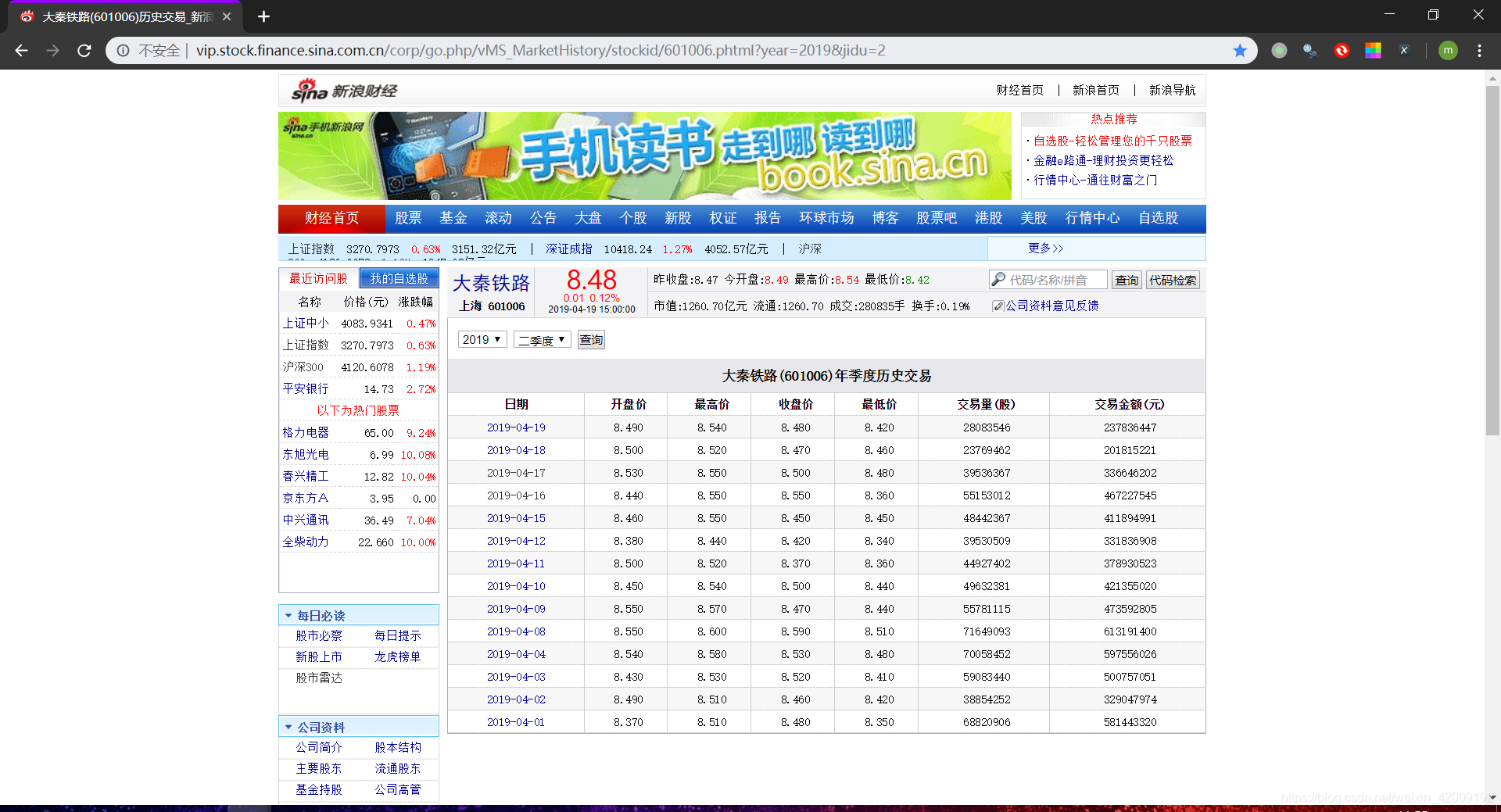Open 股票 in navigation bar
Image resolution: width=1501 pixels, height=812 pixels.
point(408,218)
